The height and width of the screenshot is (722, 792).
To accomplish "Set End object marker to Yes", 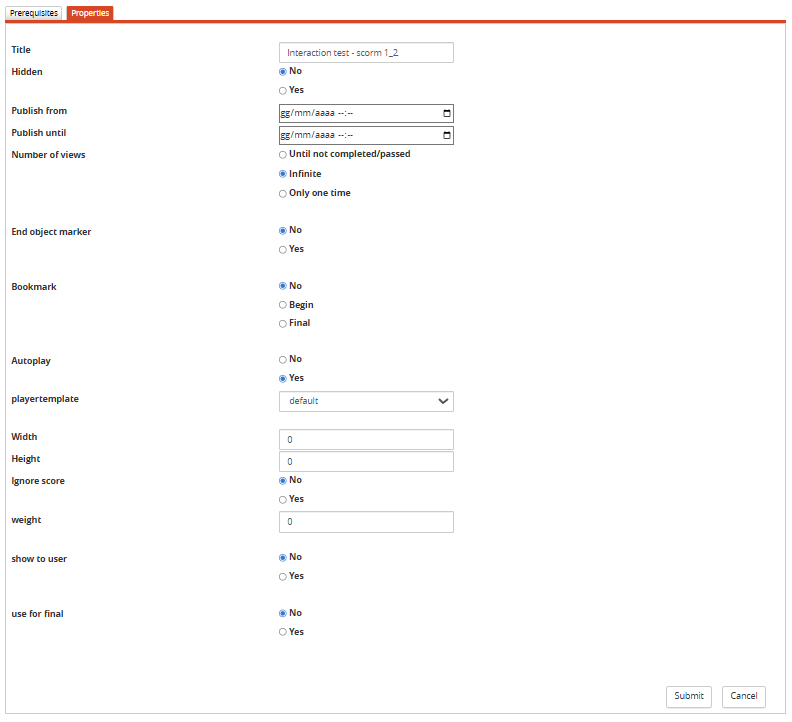I will [283, 250].
